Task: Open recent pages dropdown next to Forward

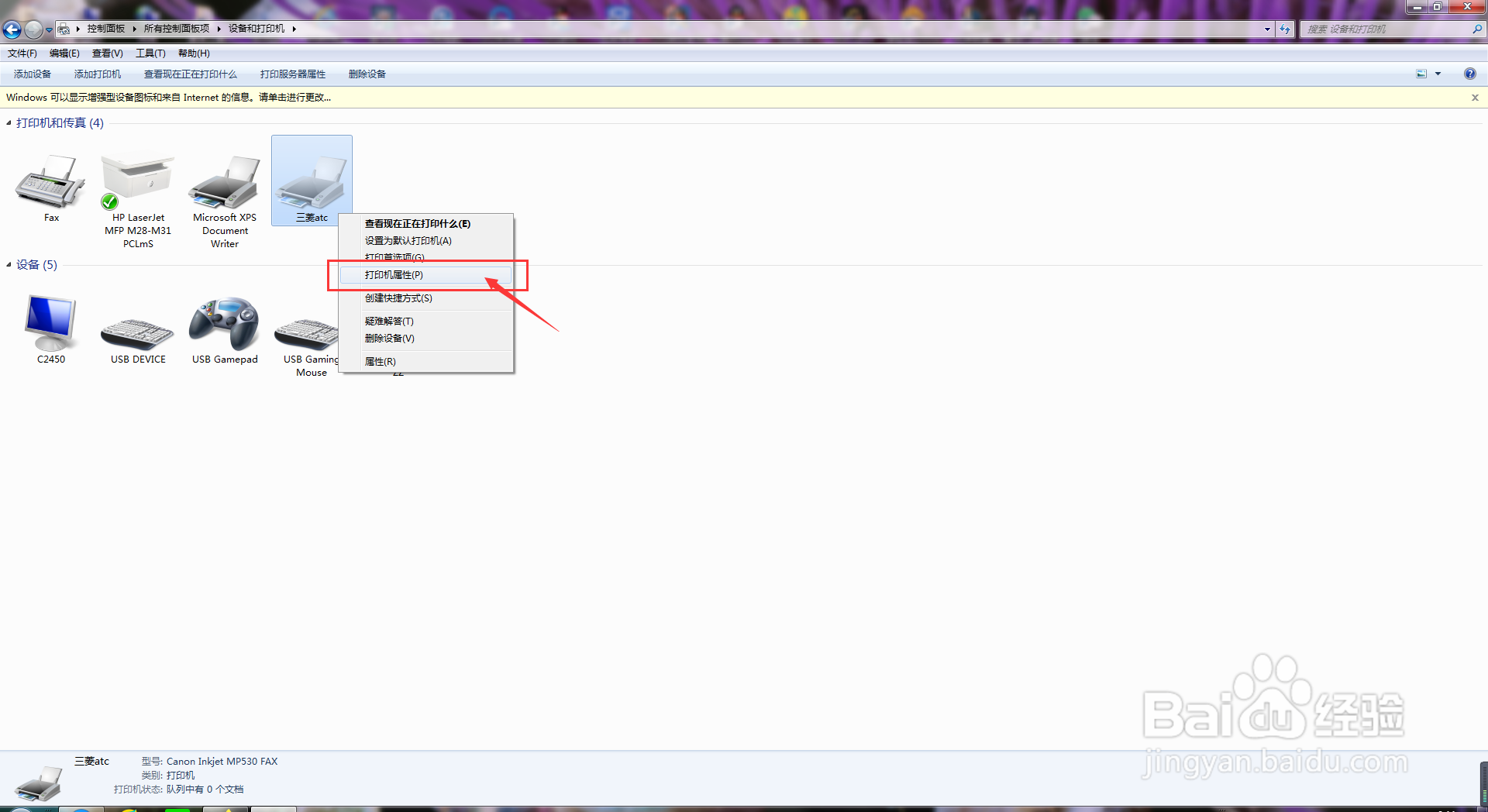Action: coord(49,29)
